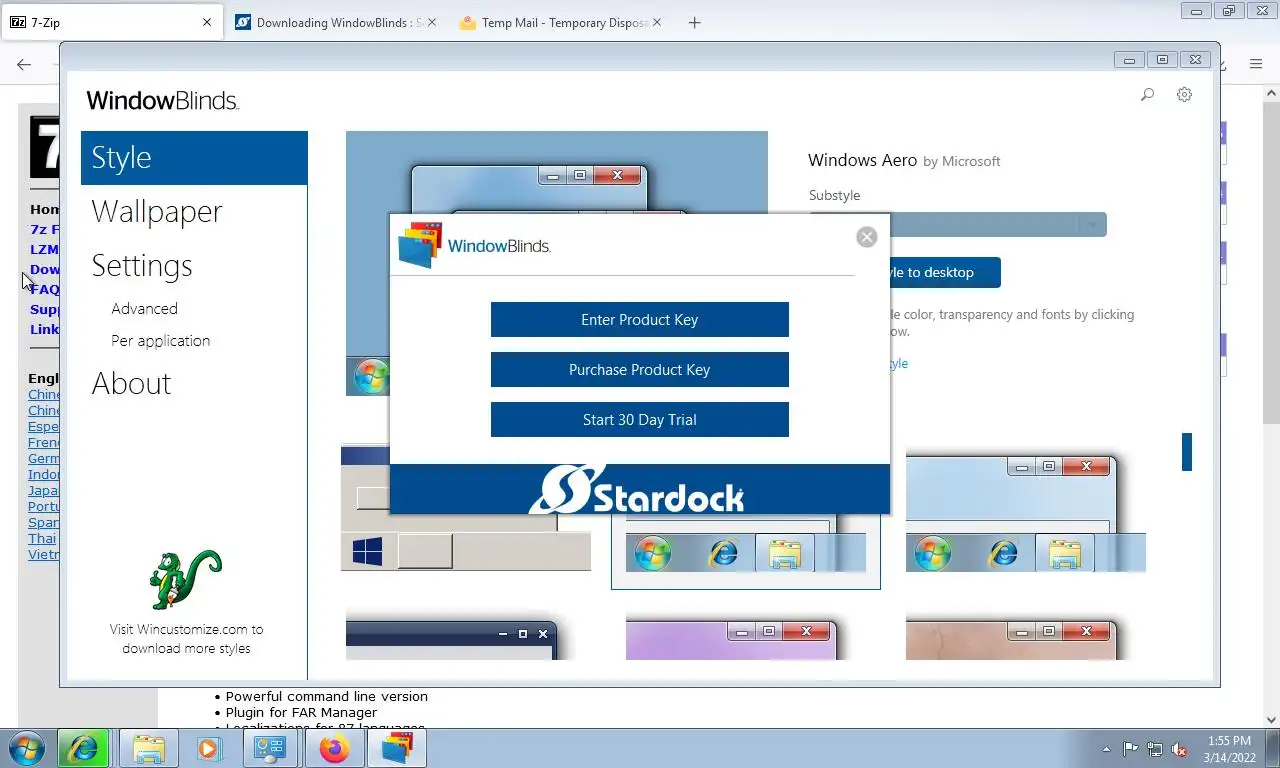Switch to Firefox in the taskbar

click(x=334, y=748)
